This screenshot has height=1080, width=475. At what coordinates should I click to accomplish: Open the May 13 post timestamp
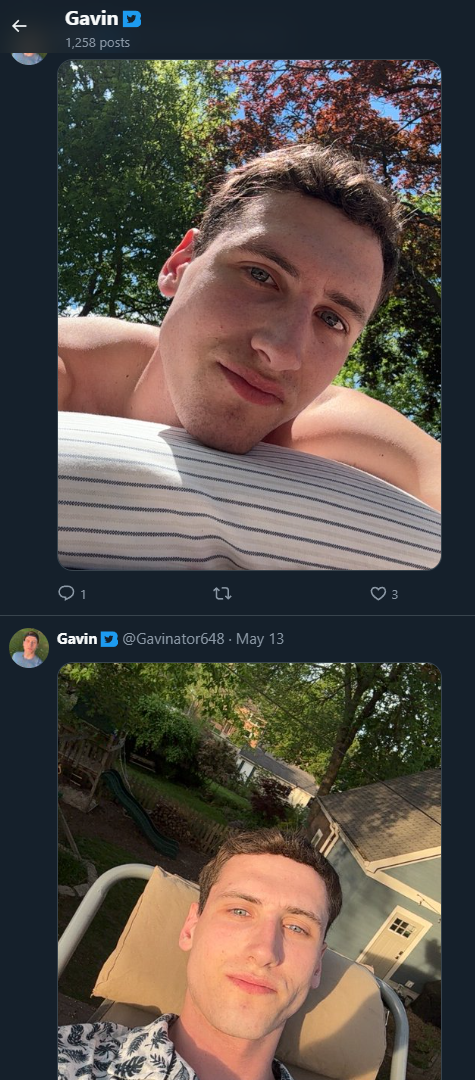tap(260, 639)
